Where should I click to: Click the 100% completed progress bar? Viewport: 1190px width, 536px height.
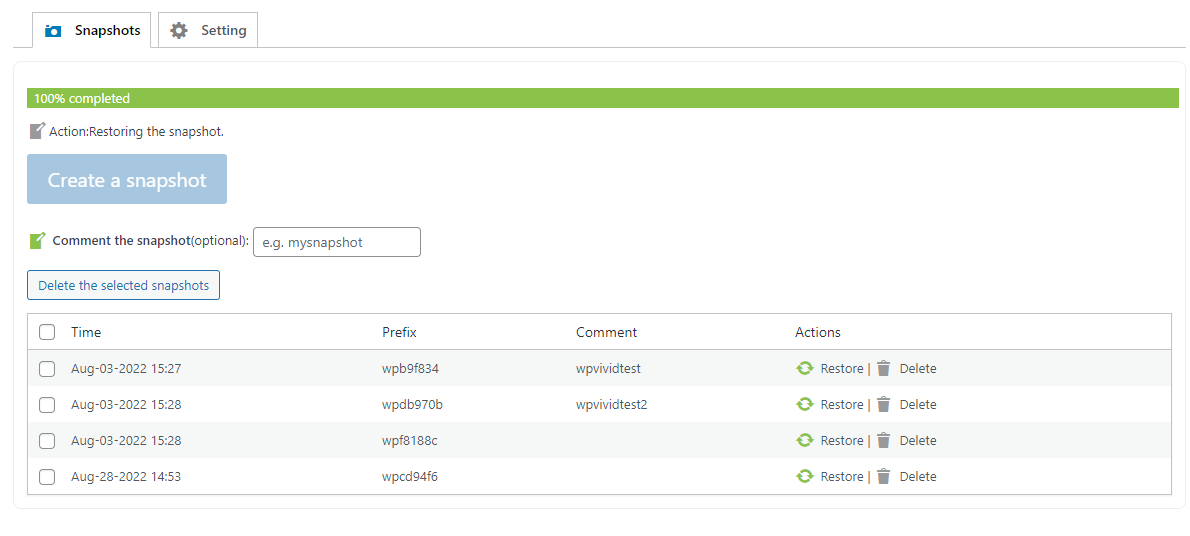coord(603,98)
